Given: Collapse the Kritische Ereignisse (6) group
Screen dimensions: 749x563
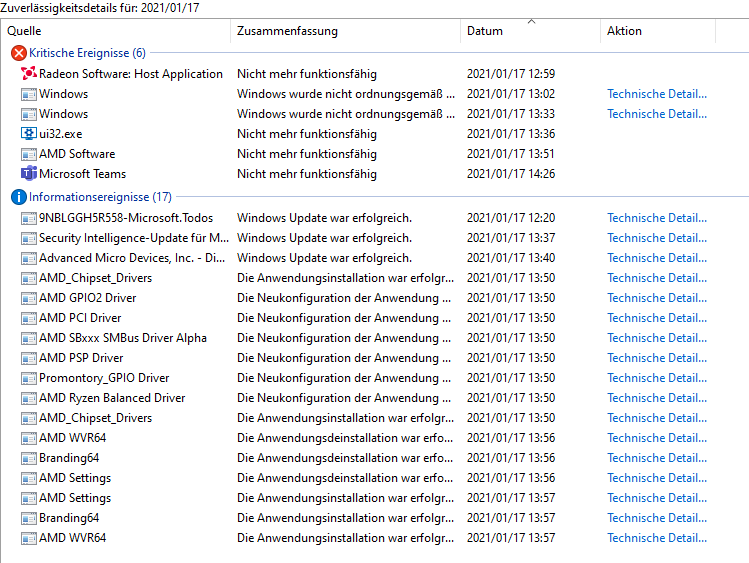Looking at the screenshot, I should click(87, 53).
